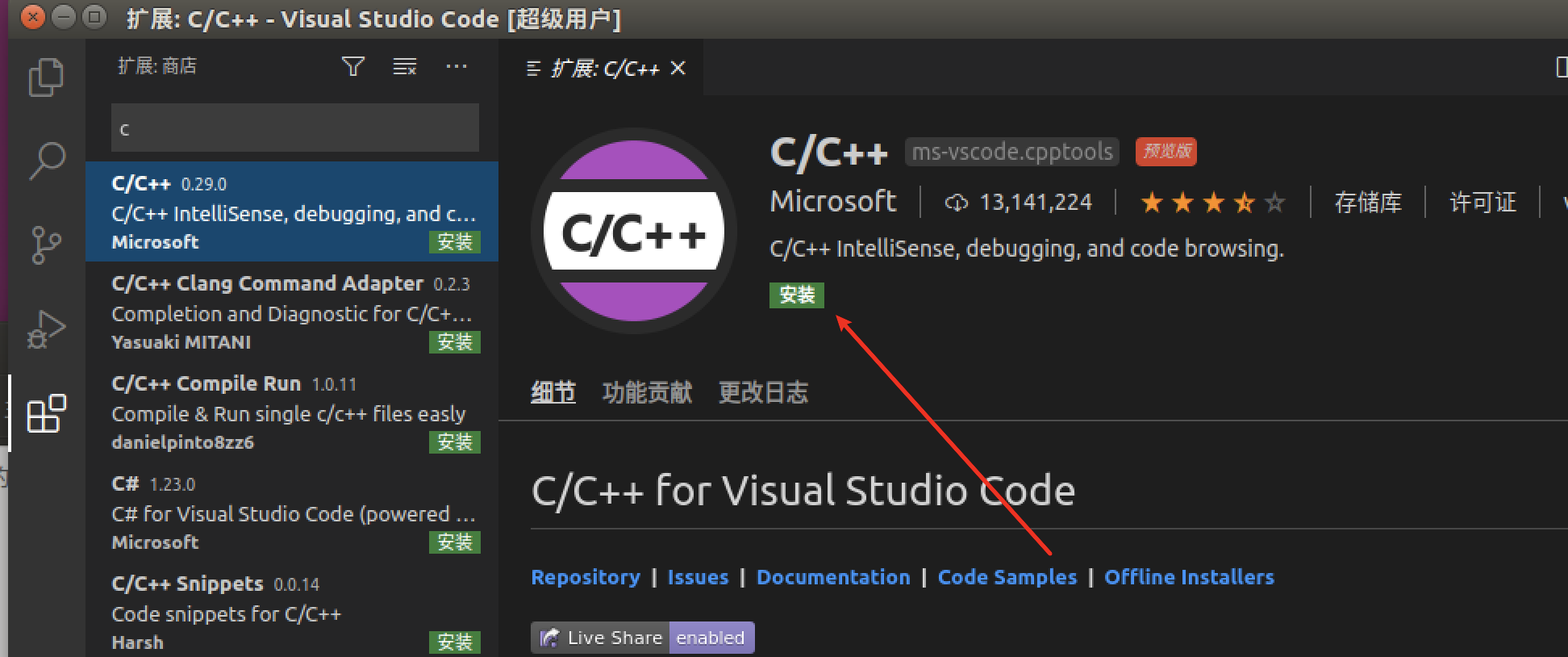Install the C/C++ Snippets extension
The height and width of the screenshot is (657, 1568).
[455, 642]
